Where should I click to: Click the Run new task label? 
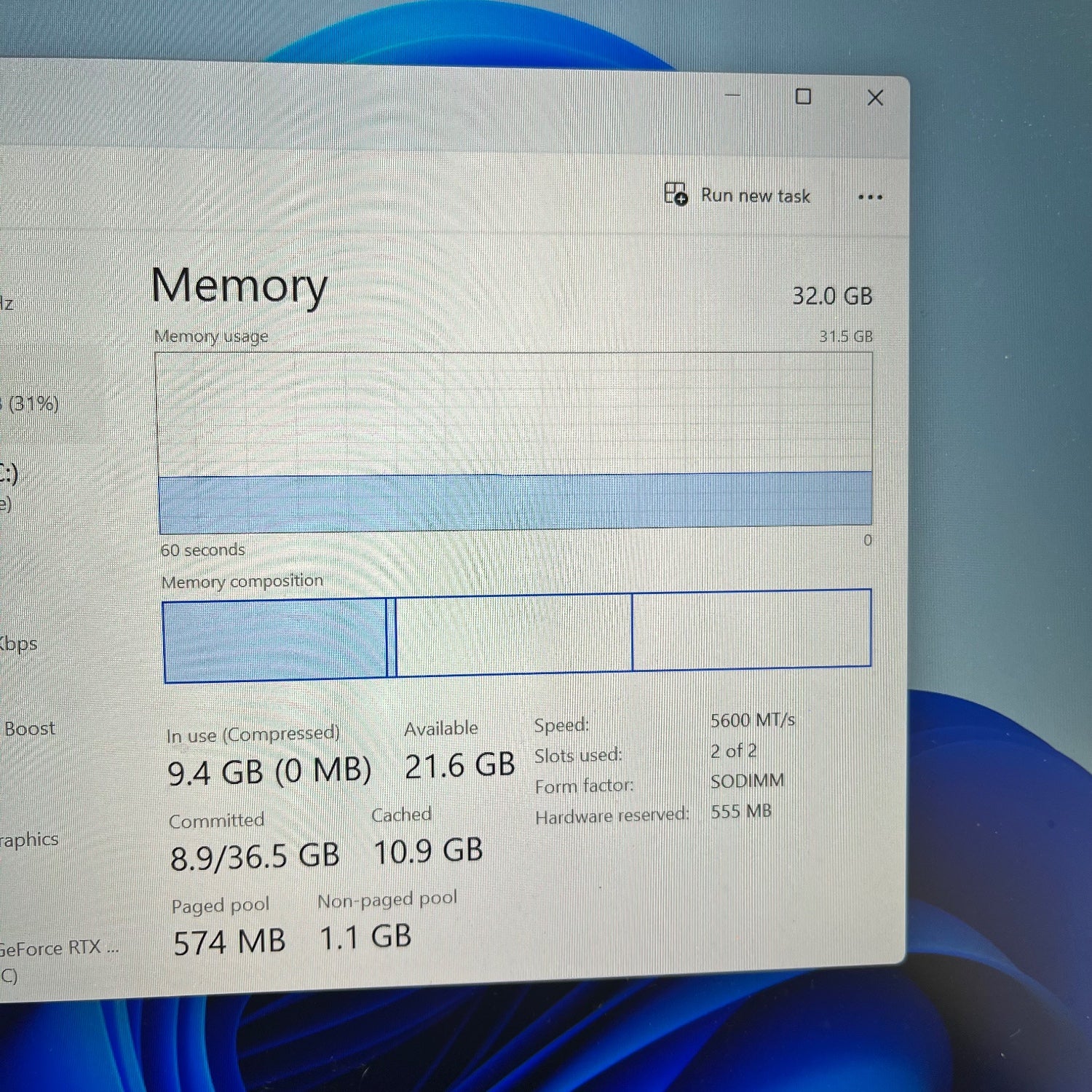755,196
